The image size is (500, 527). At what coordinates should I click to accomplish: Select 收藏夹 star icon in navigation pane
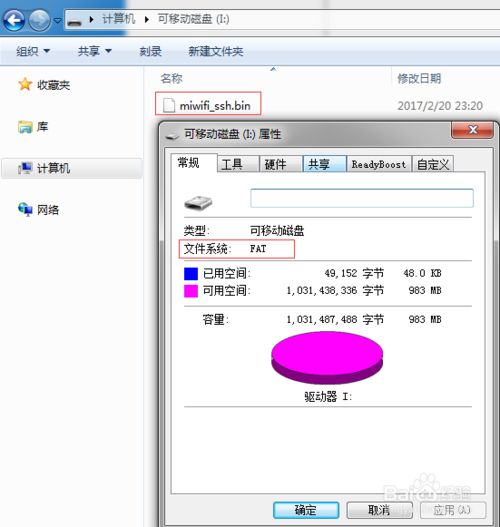(x=25, y=84)
